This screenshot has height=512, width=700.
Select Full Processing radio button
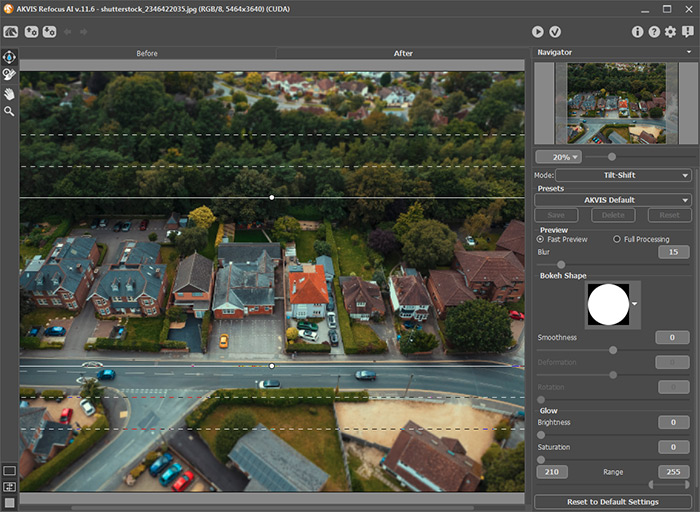pos(617,240)
